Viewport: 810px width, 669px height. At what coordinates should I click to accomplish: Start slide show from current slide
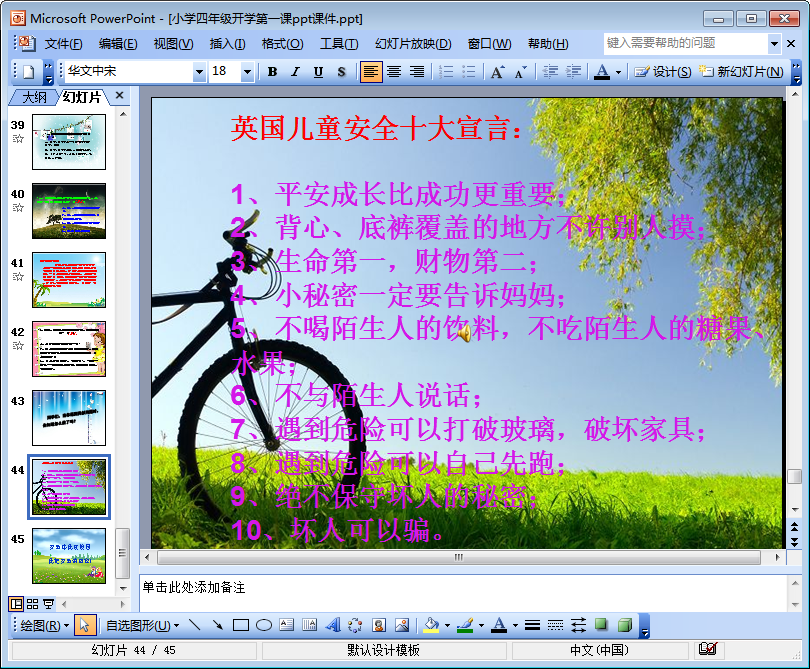49,604
